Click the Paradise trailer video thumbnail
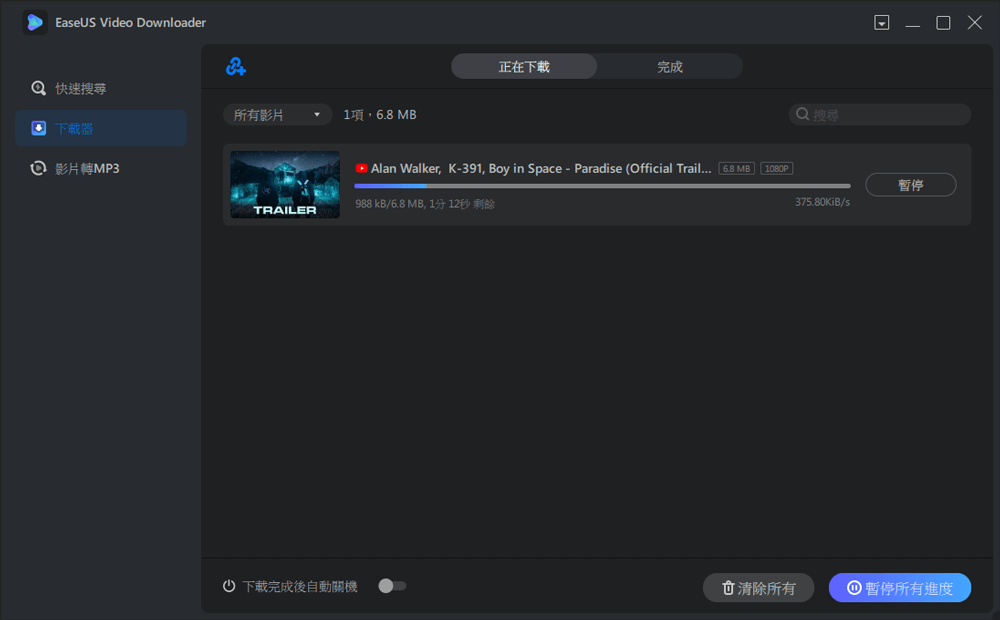1000x620 pixels. pos(285,184)
